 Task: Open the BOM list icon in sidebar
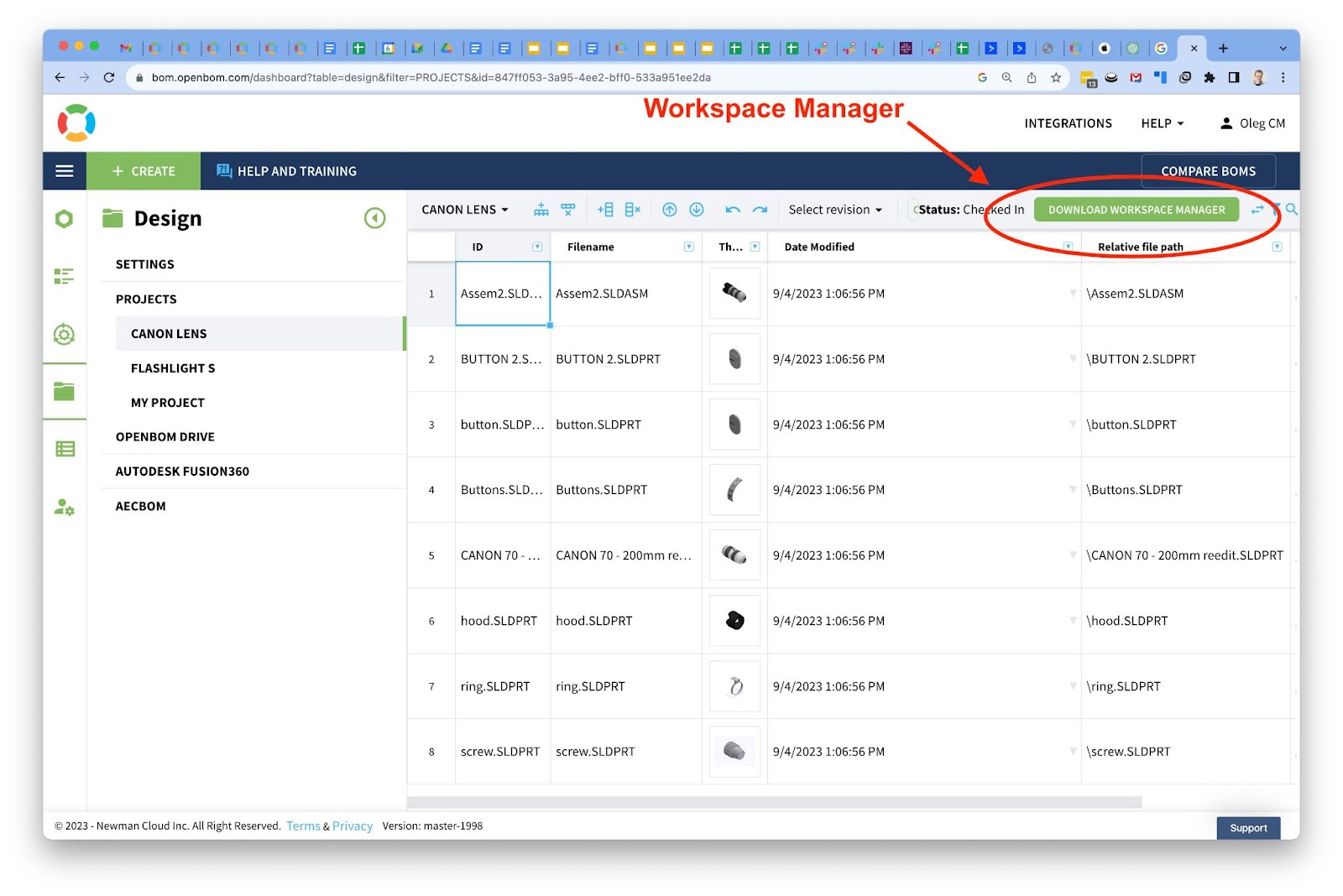coord(64,276)
